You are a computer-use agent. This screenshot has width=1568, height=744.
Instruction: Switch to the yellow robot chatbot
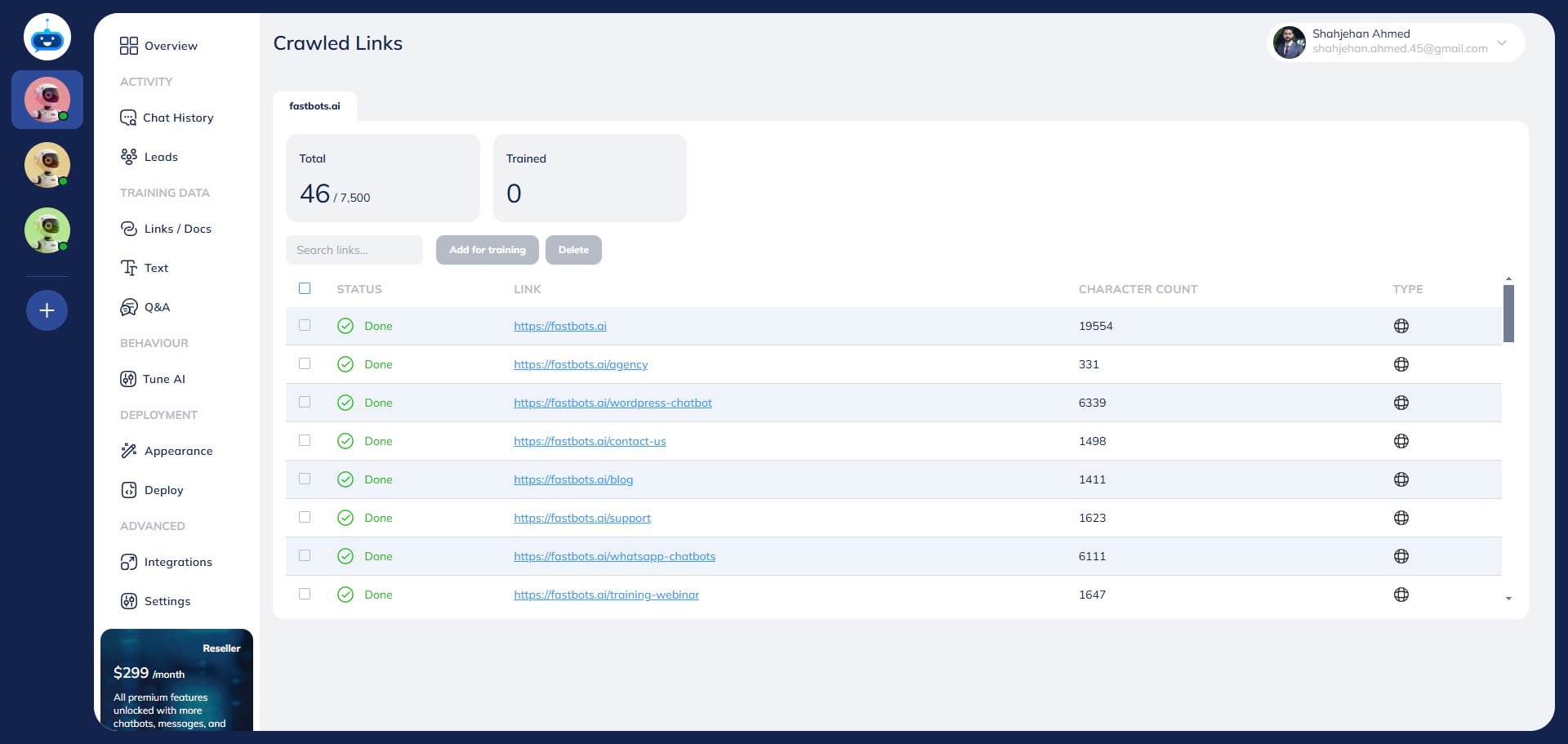47,165
